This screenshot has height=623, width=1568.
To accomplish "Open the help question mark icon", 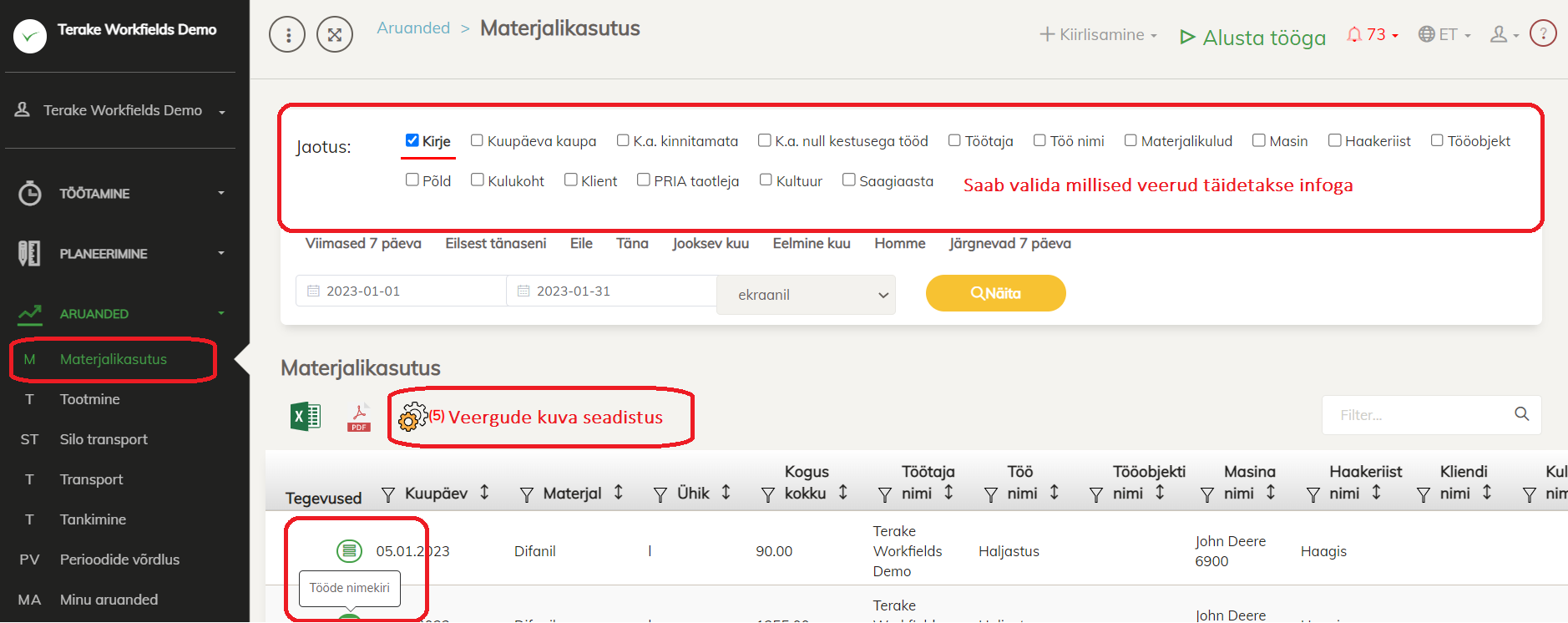I will coord(1542,34).
